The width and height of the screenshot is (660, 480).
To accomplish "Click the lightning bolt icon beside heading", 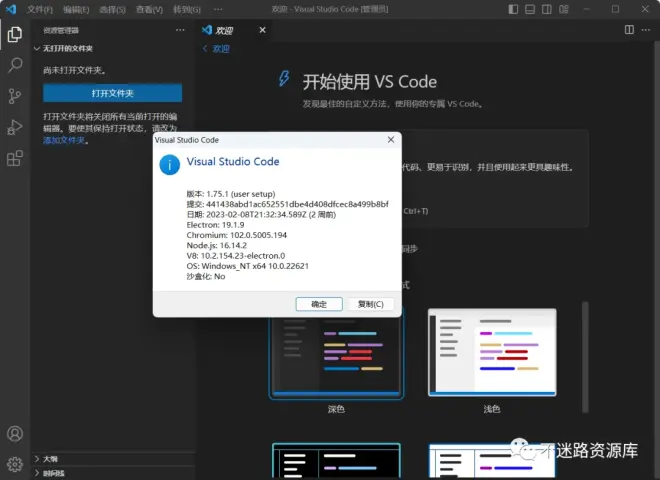I will coord(284,78).
